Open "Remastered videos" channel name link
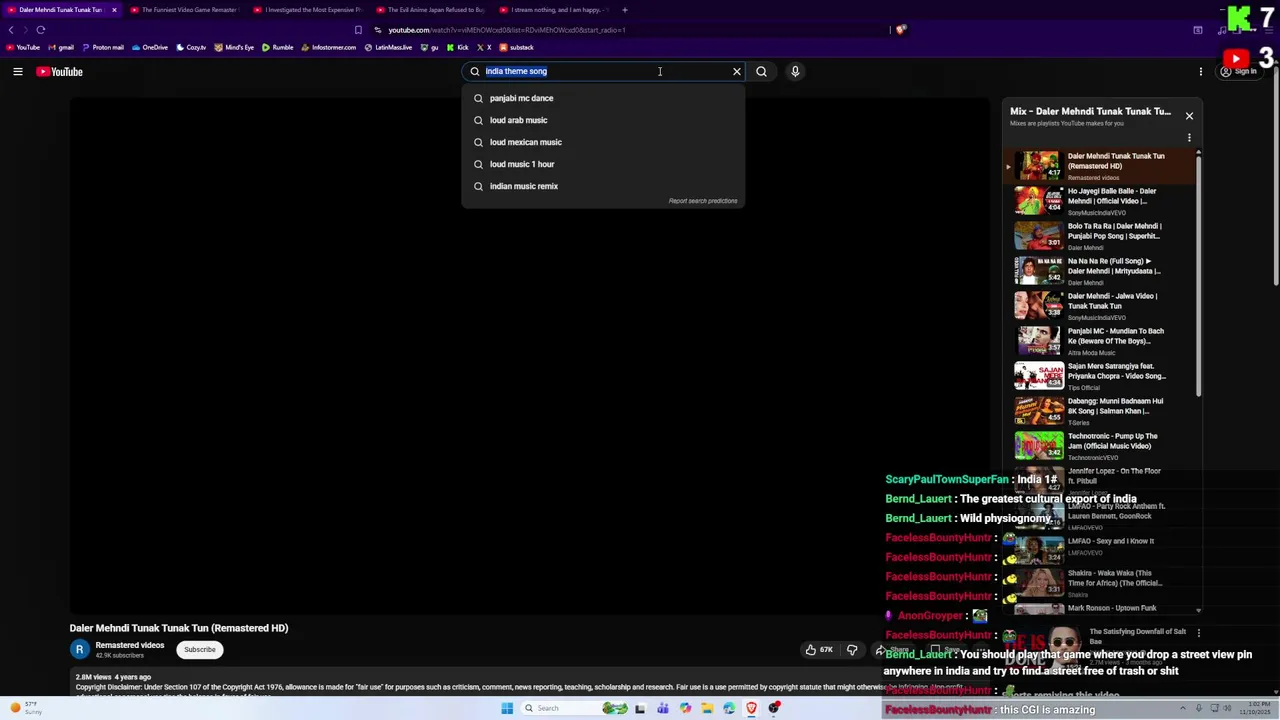This screenshot has height=720, width=1280. pos(130,645)
